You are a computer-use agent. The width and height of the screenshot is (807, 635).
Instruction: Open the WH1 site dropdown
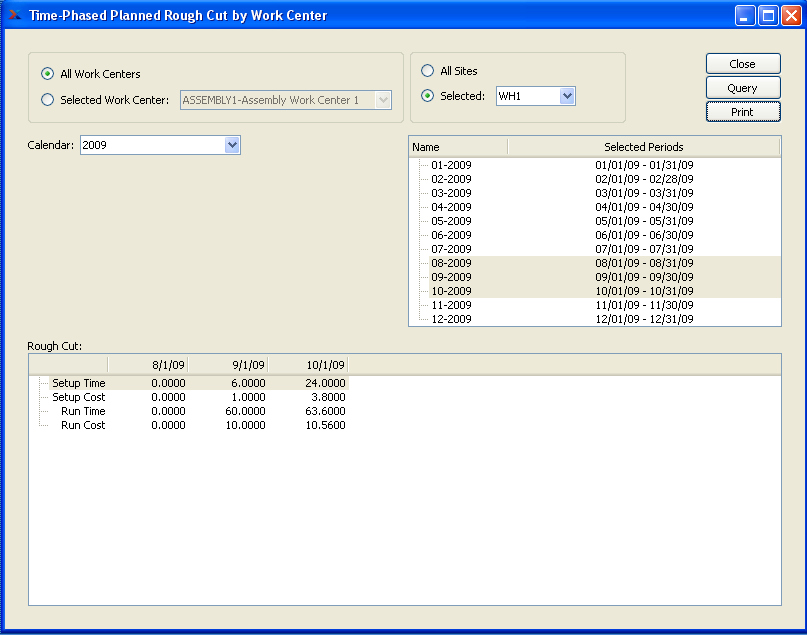(x=567, y=96)
